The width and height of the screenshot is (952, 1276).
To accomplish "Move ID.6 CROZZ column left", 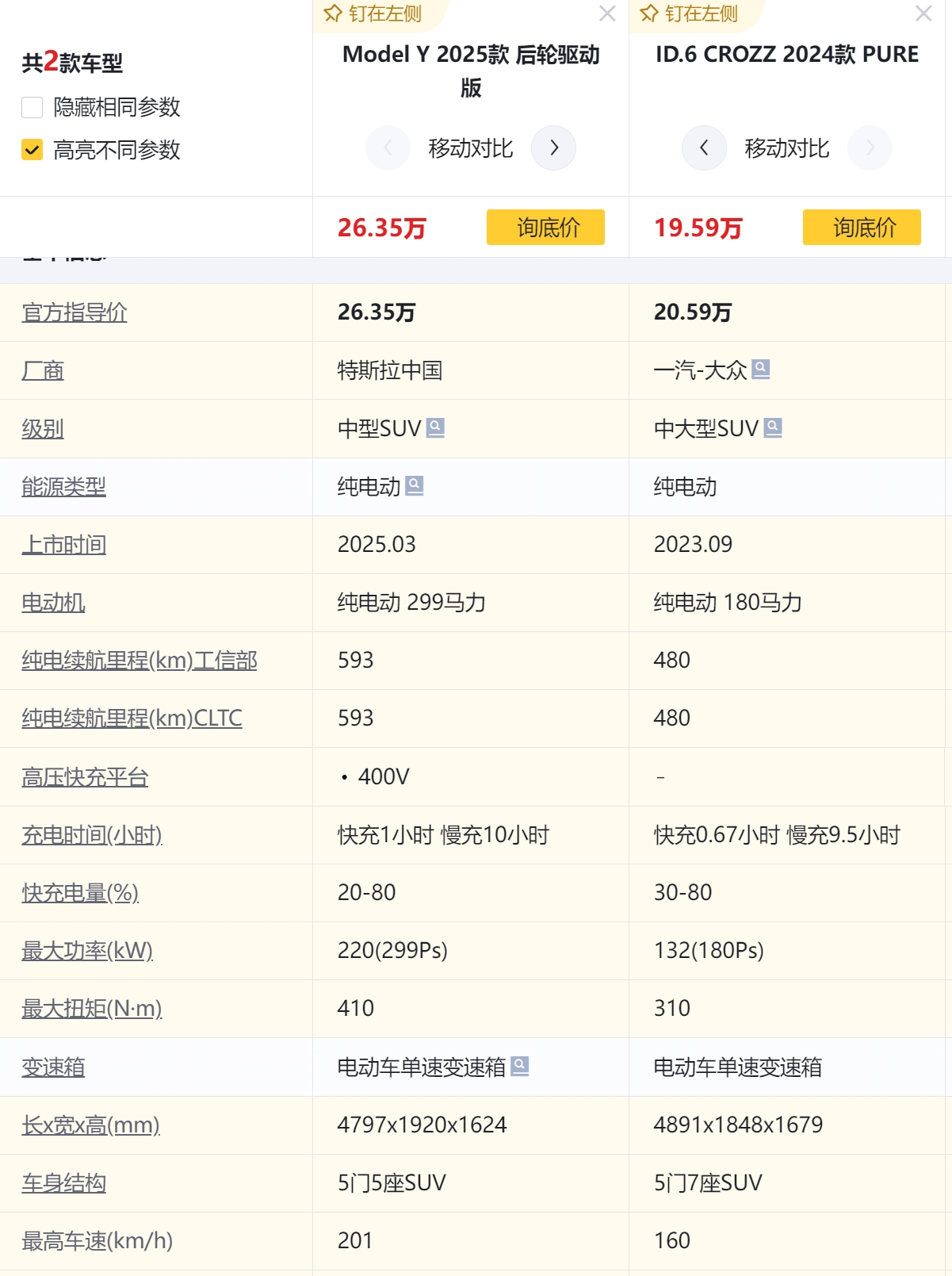I will coord(704,148).
